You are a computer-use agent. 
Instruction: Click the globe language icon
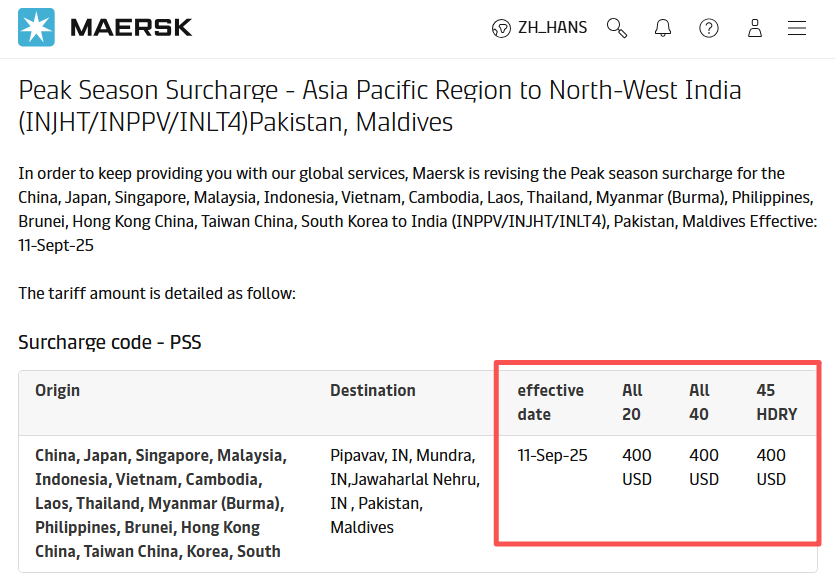tap(501, 28)
